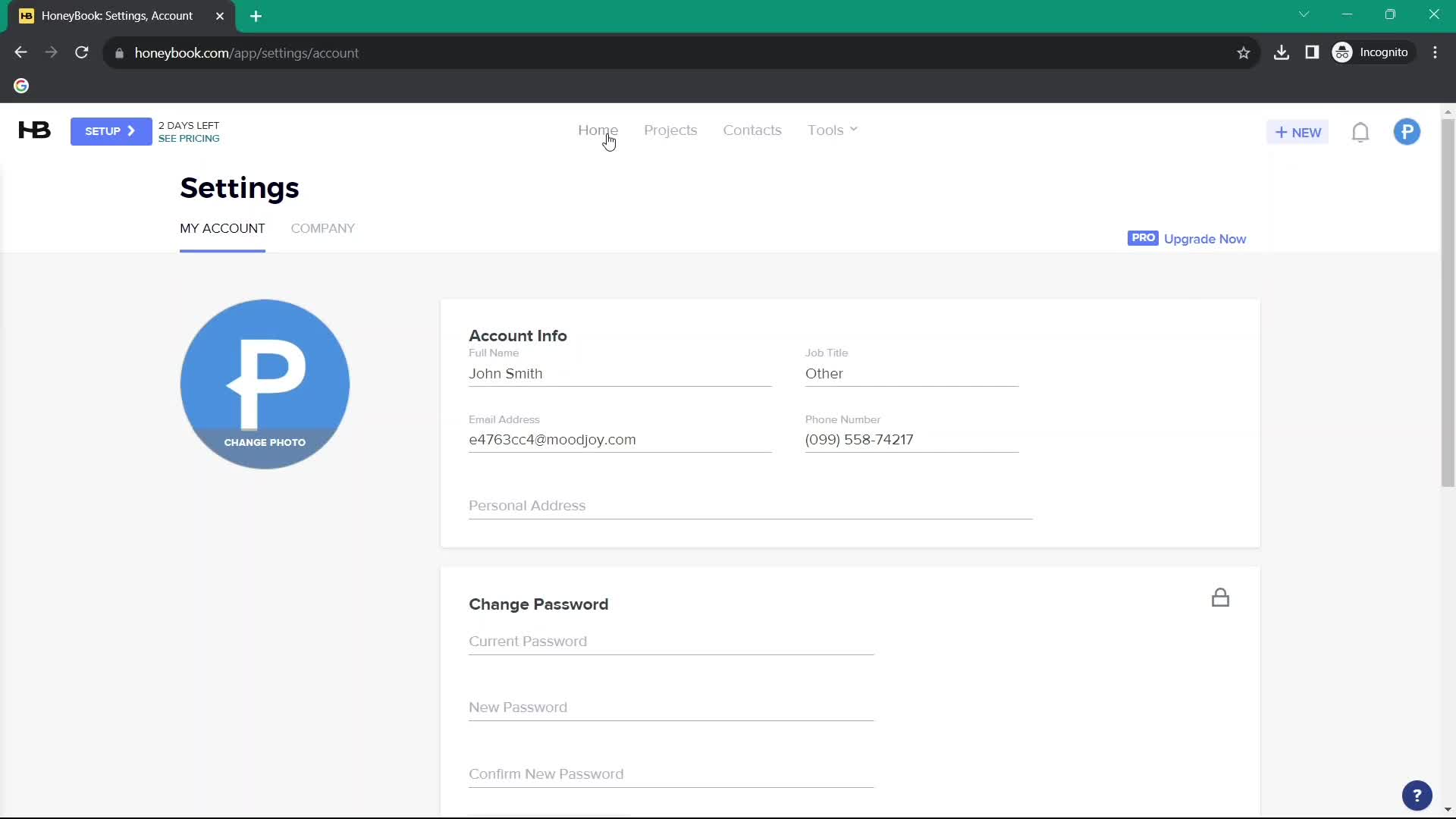
Task: Click SEE PRICING link
Action: [x=189, y=138]
